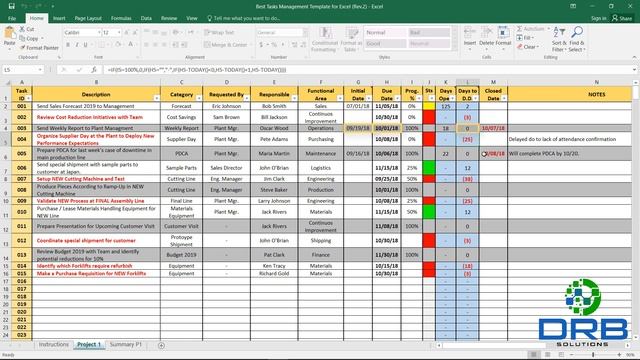Open the font name dropdown
640x360 pixels.
tap(99, 32)
